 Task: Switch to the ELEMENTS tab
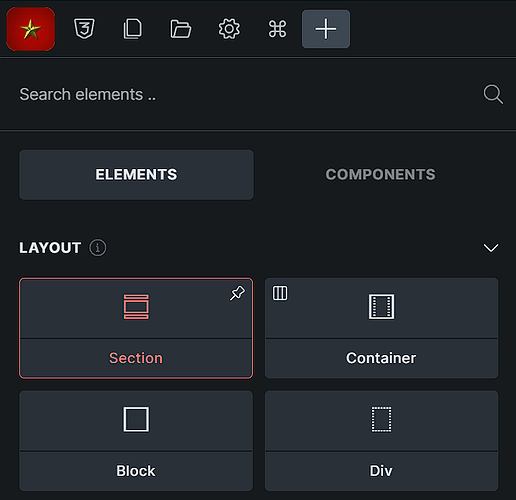coord(136,175)
